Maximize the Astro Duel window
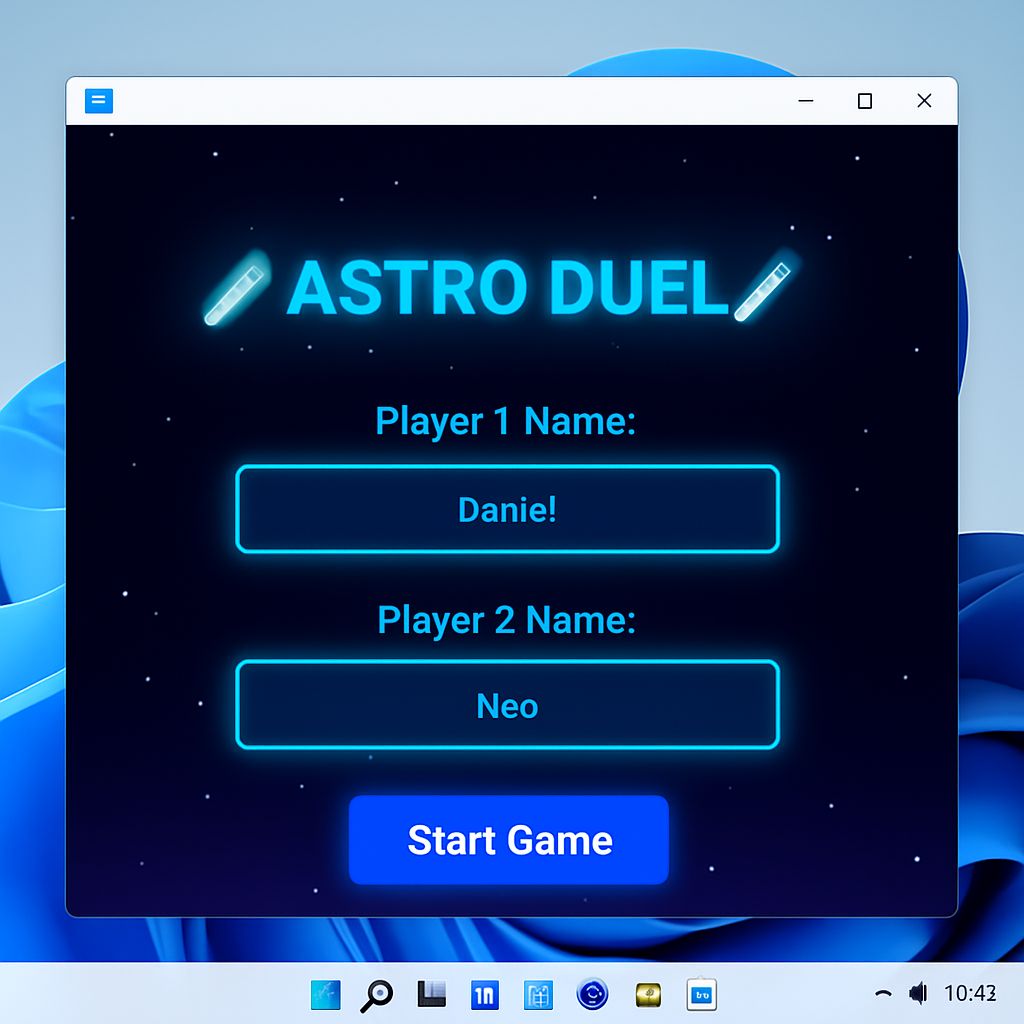Image resolution: width=1024 pixels, height=1024 pixels. click(865, 101)
